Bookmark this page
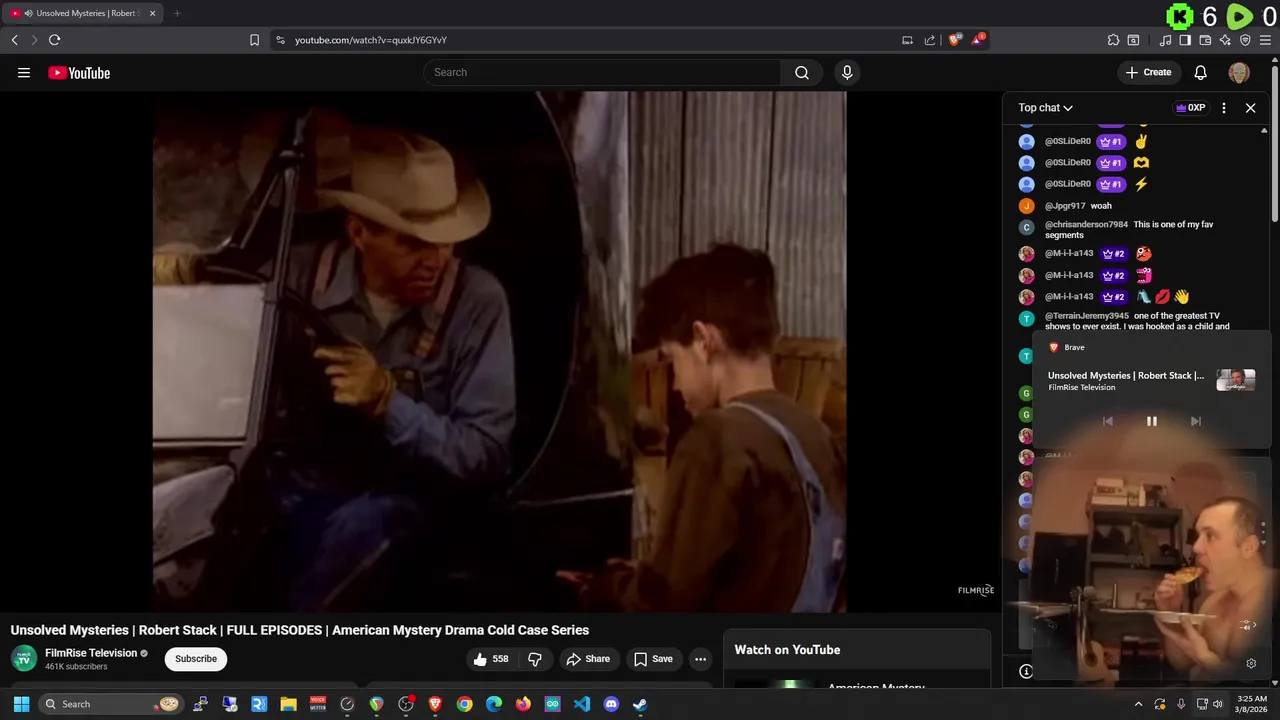Image resolution: width=1280 pixels, height=720 pixels. (254, 40)
